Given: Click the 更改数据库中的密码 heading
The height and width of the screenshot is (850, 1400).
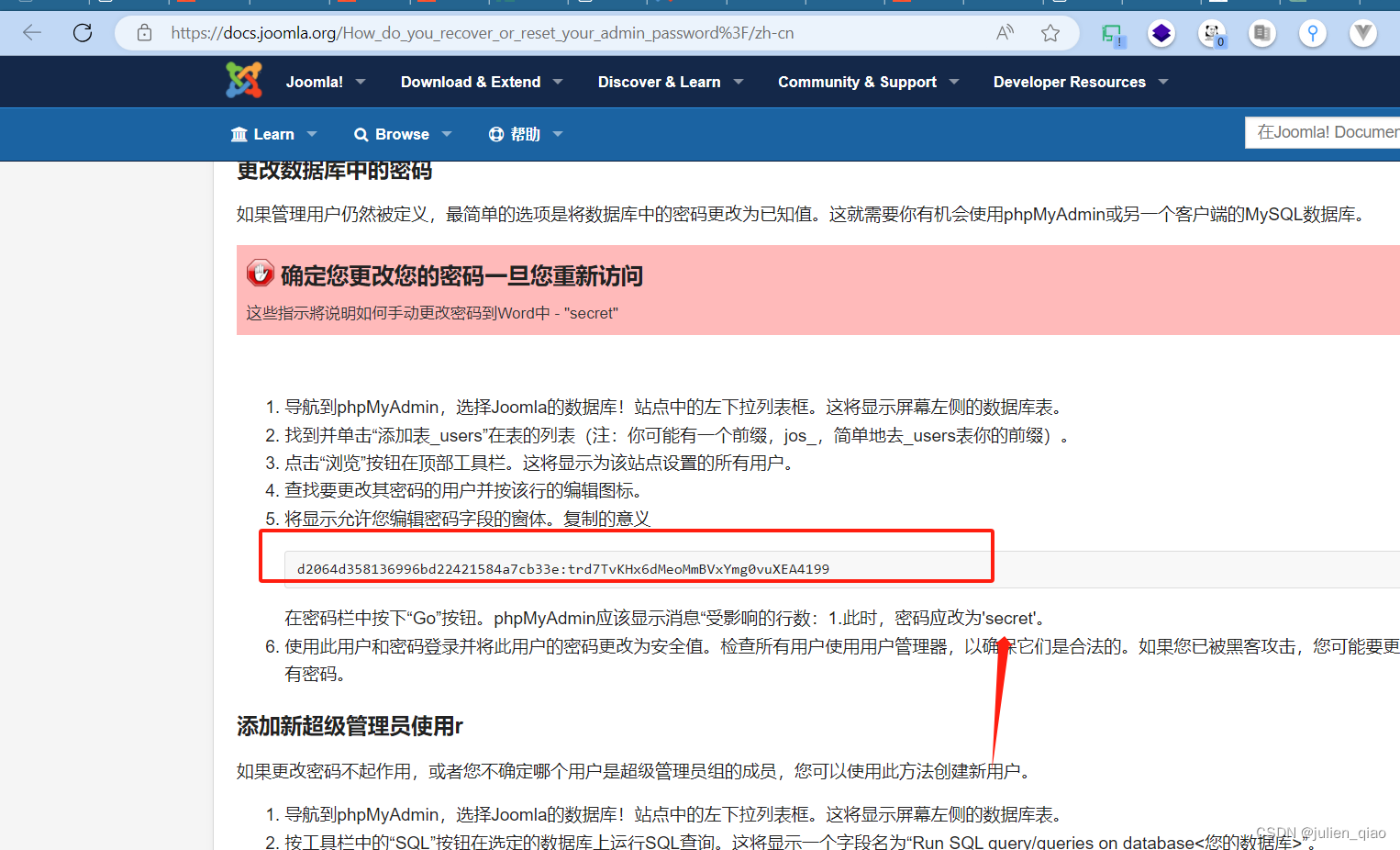Looking at the screenshot, I should (x=334, y=171).
